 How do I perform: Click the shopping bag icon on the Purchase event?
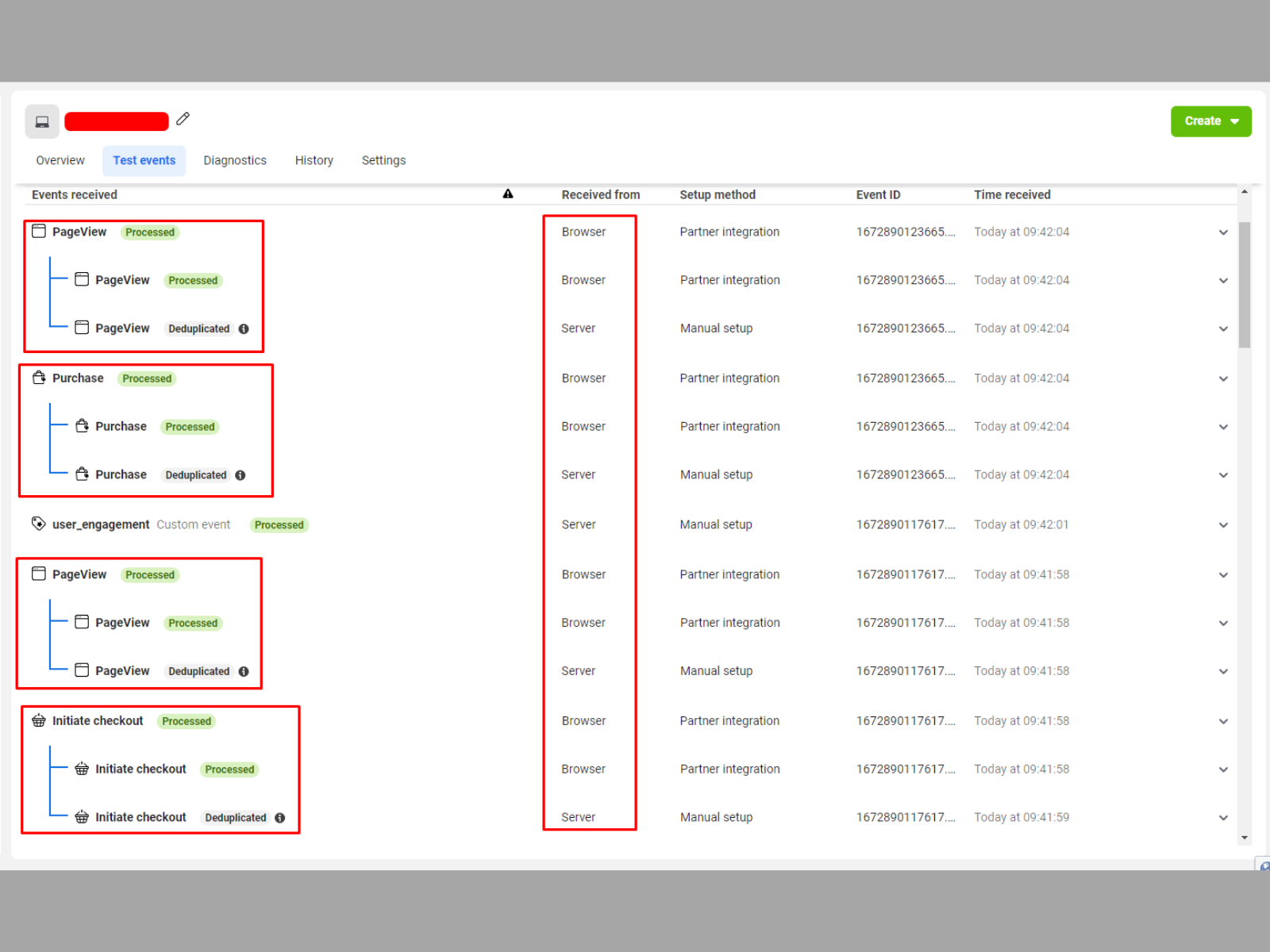click(39, 378)
